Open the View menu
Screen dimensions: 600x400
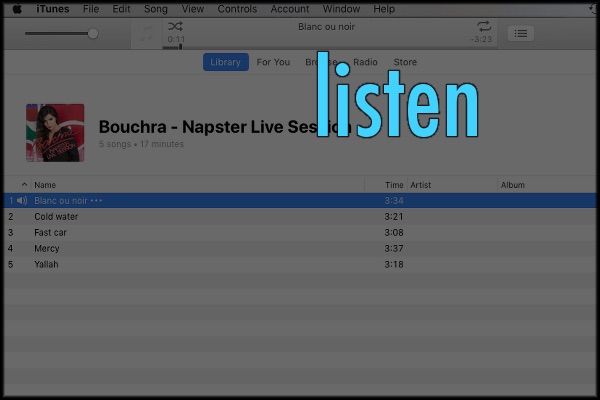tap(192, 9)
